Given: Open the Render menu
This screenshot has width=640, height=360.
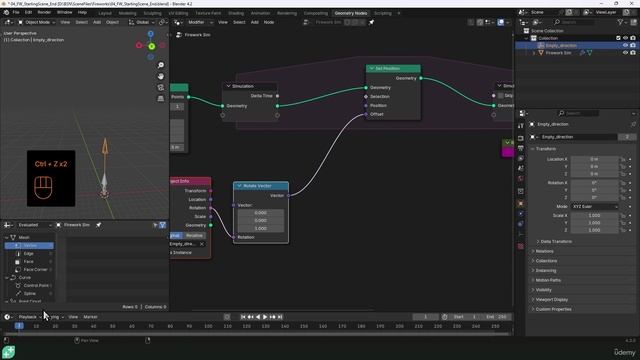Looking at the screenshot, I should [44, 13].
